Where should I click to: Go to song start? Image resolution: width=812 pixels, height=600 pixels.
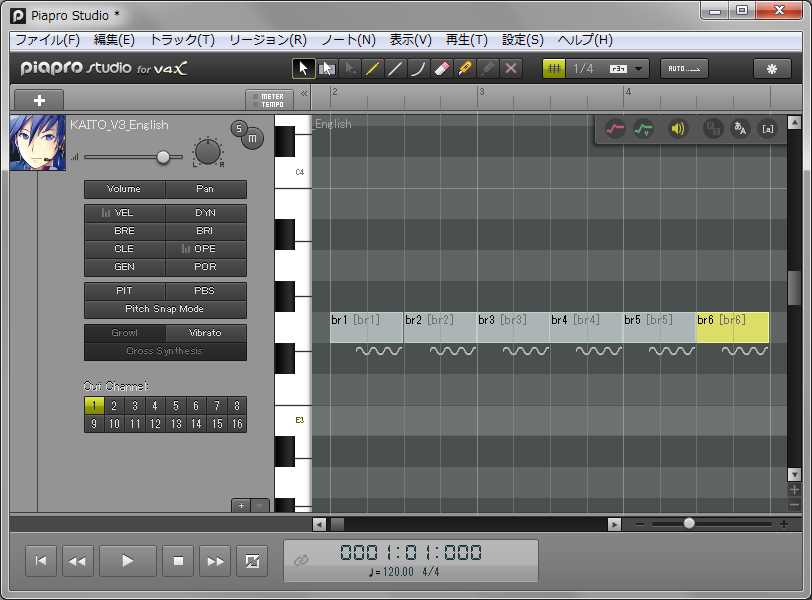point(40,561)
